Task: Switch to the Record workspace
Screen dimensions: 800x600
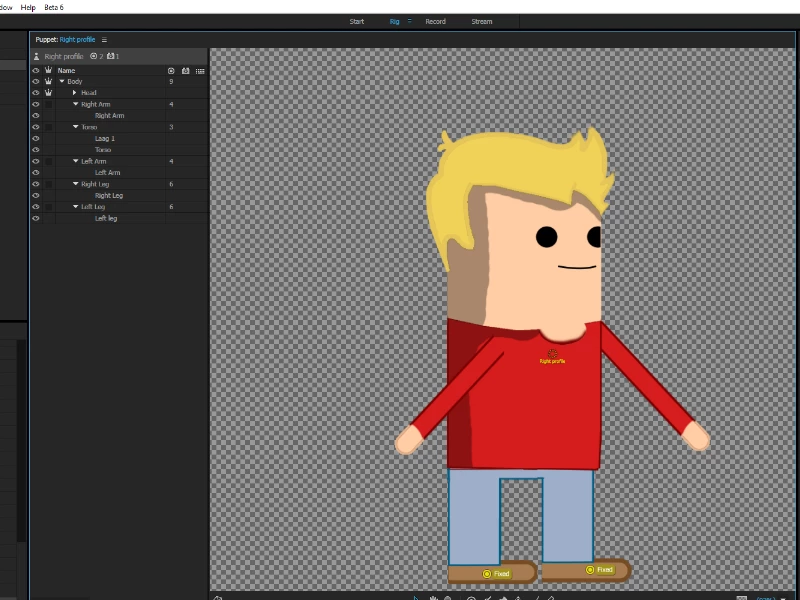Action: click(x=435, y=21)
